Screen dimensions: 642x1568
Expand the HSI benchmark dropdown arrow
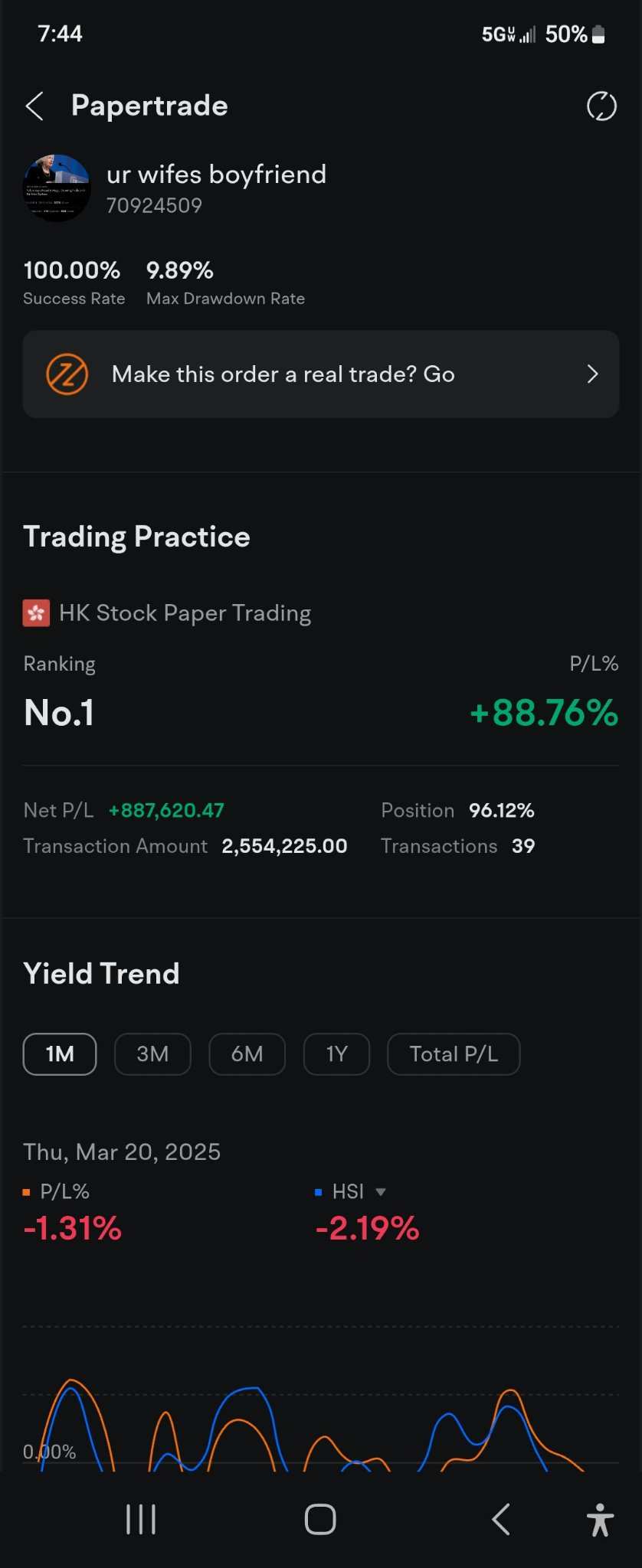(381, 1192)
